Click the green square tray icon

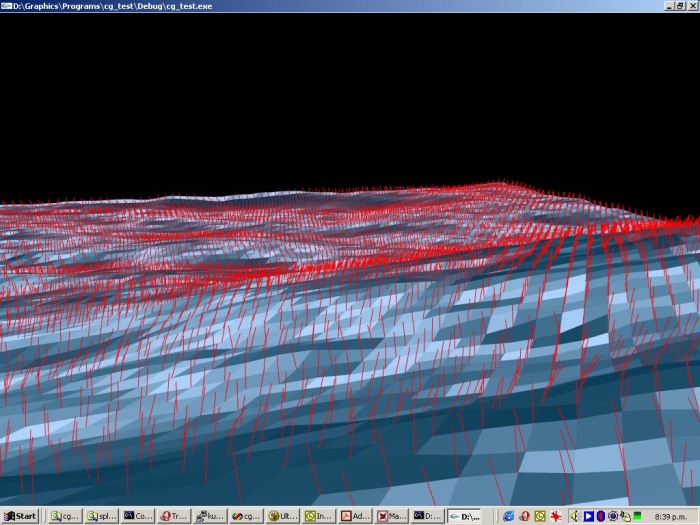637,516
